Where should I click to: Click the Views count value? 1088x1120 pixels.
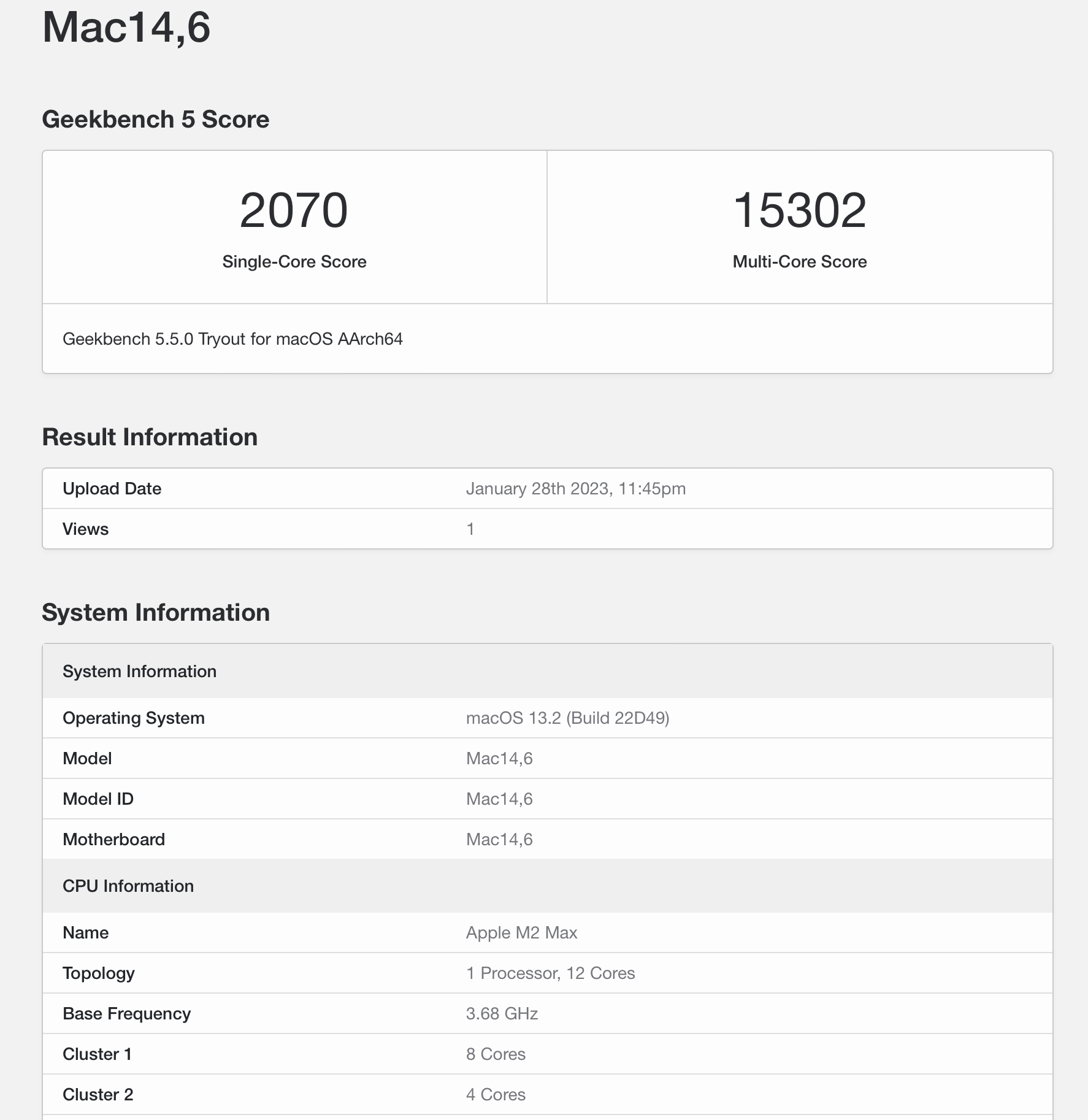[470, 528]
